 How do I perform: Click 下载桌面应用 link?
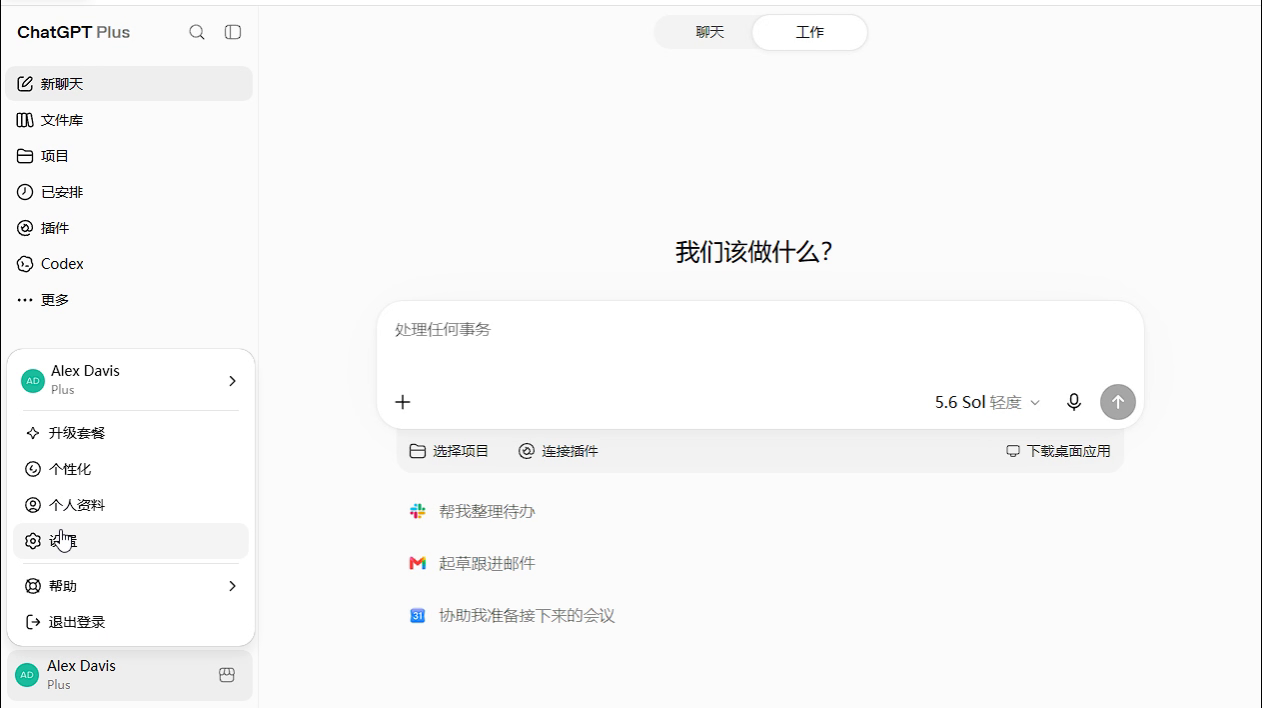1058,451
